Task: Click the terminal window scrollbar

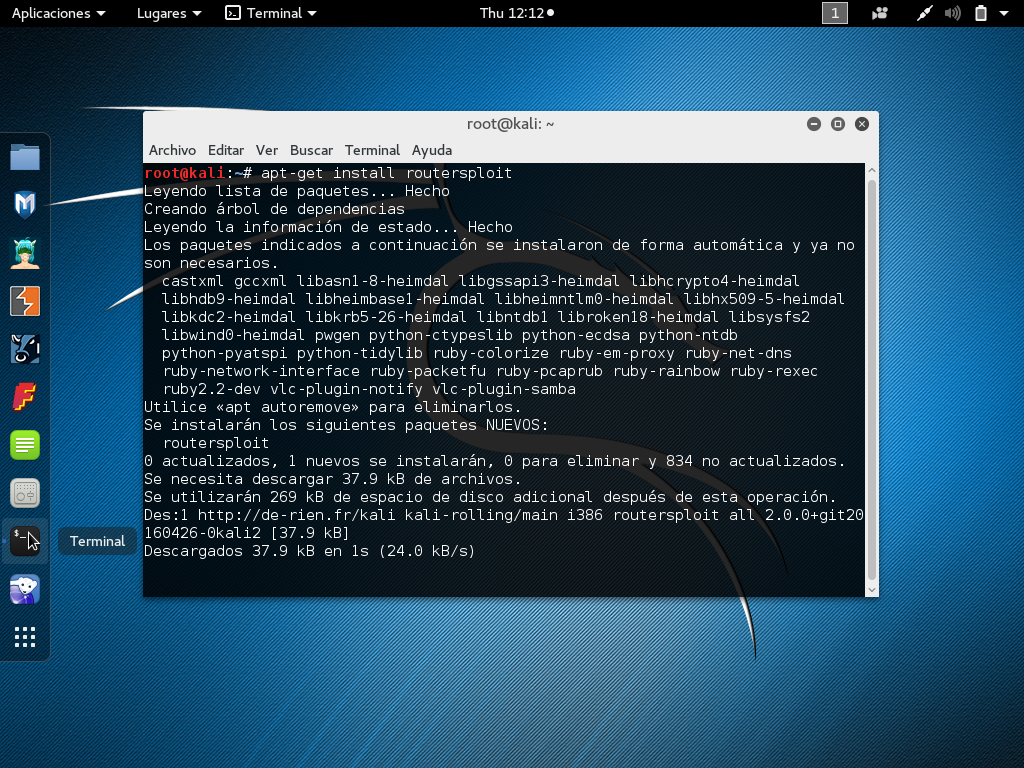Action: tap(871, 380)
